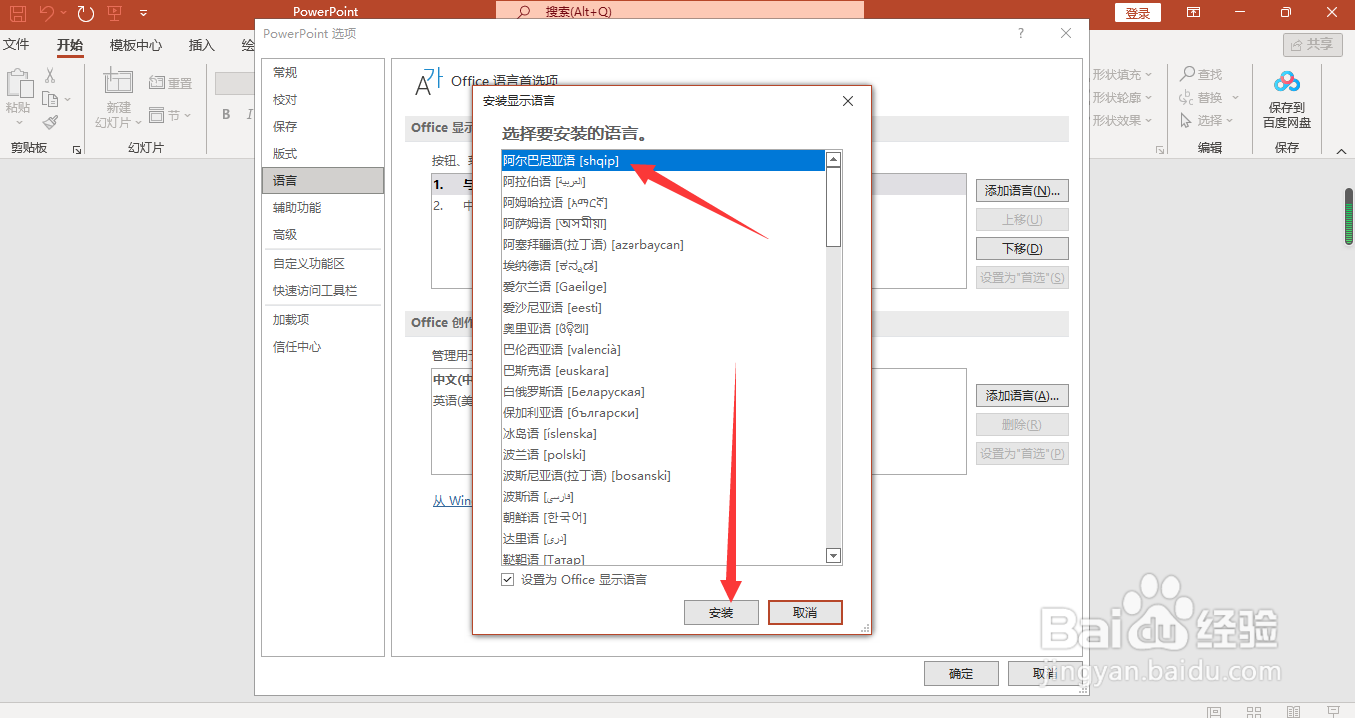The image size is (1355, 718).
Task: Click the Reset (重置) slide icon
Action: [x=170, y=83]
